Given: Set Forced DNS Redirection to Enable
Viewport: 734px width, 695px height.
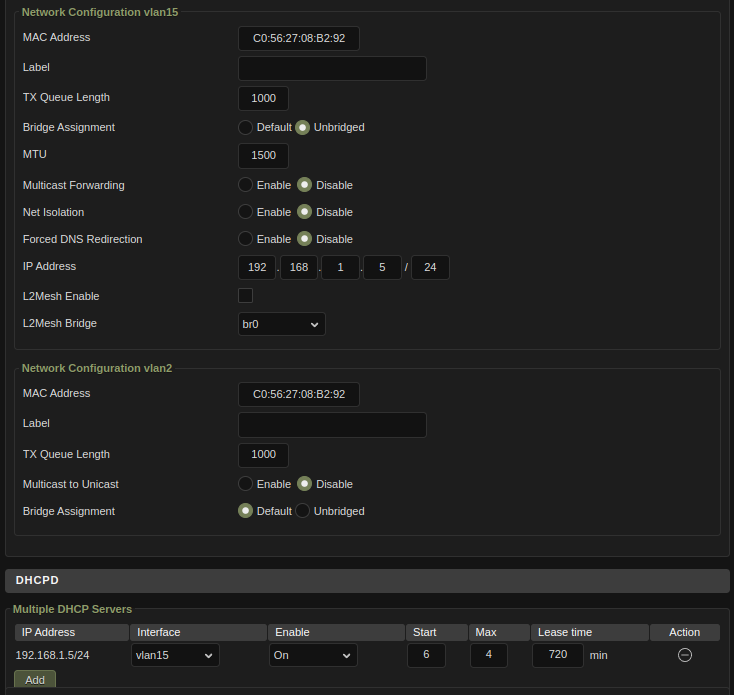Looking at the screenshot, I should click(x=245, y=239).
